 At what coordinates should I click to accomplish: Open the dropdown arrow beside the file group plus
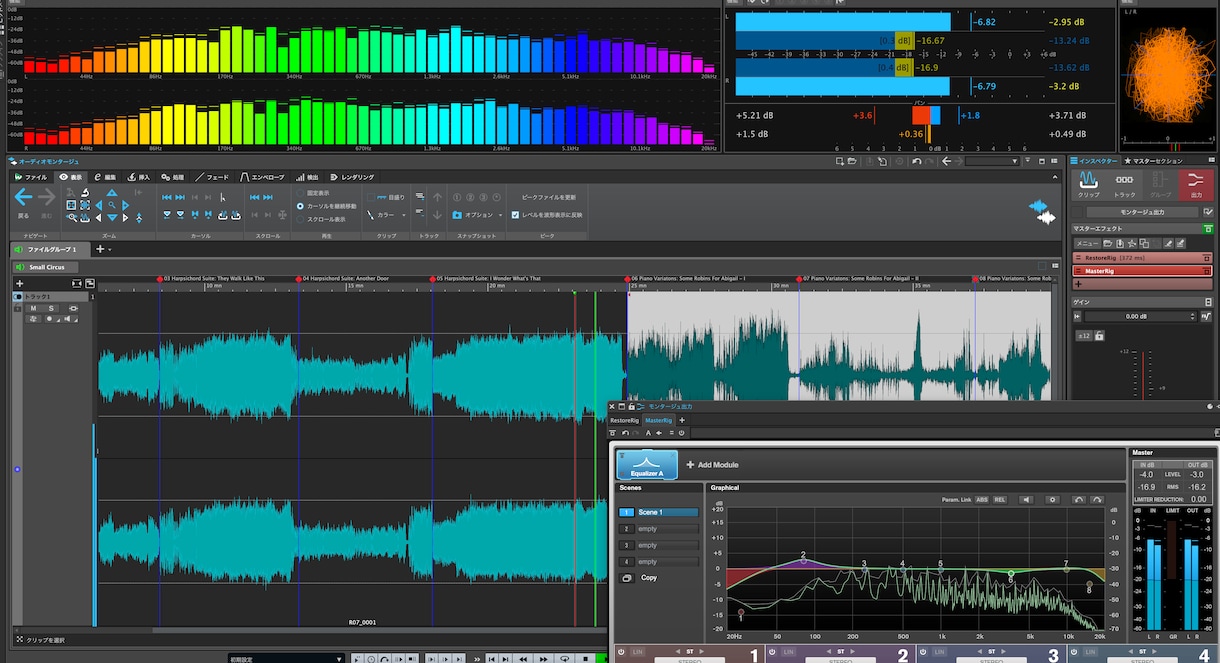coord(110,249)
